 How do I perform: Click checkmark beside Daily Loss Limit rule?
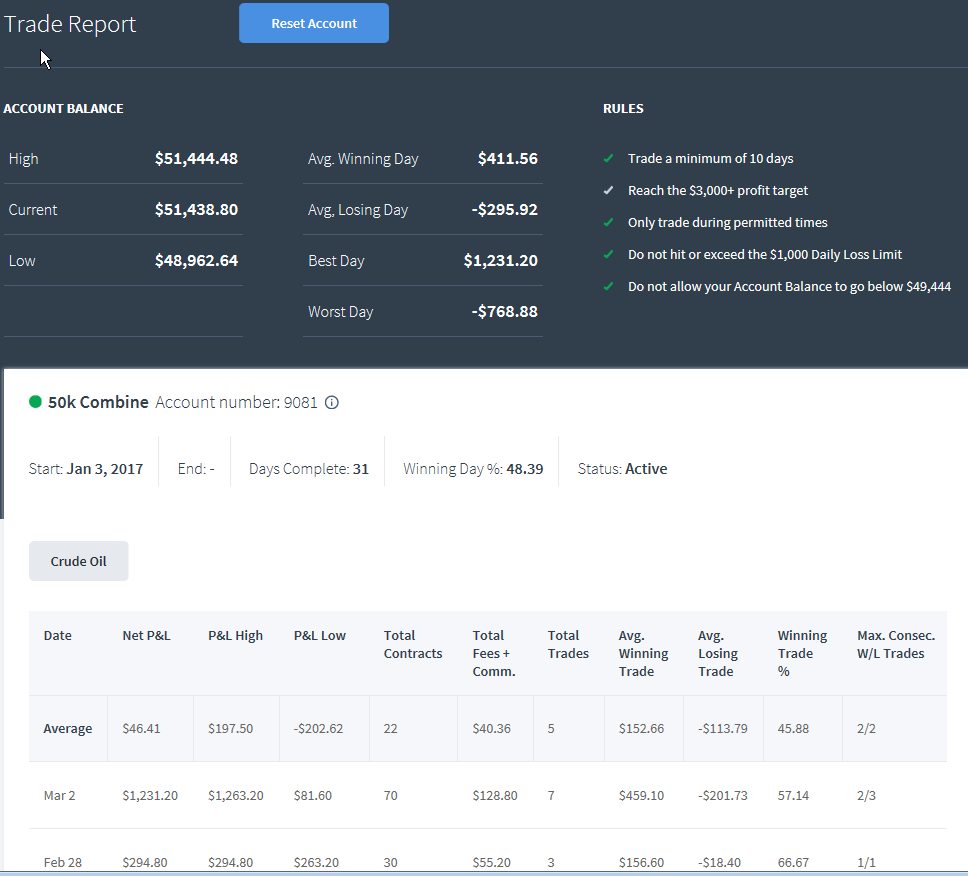tap(608, 254)
